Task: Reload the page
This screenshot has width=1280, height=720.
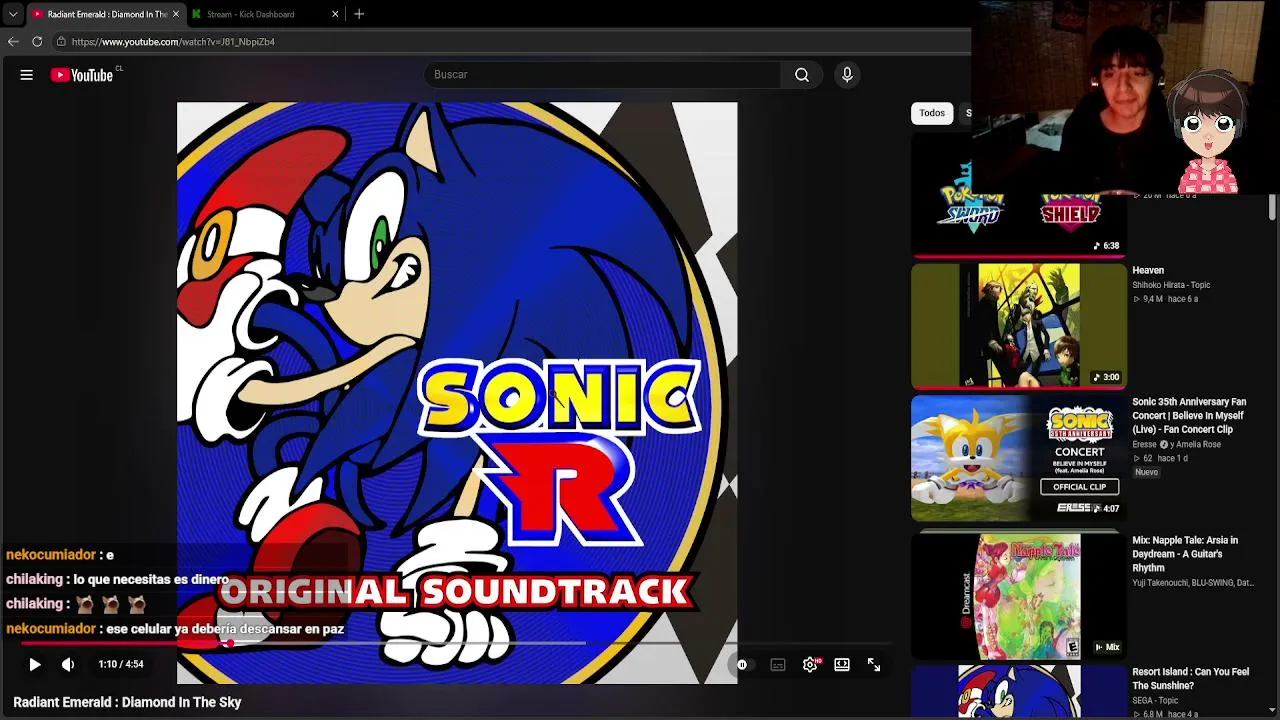Action: 37,42
